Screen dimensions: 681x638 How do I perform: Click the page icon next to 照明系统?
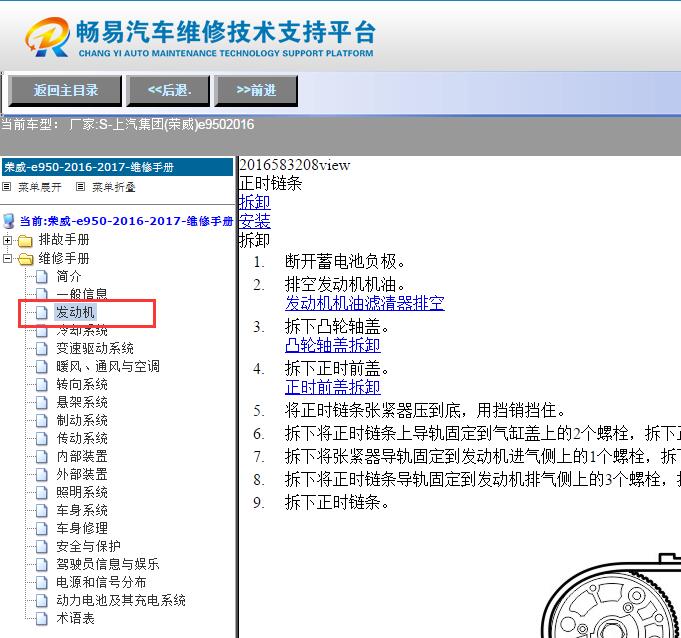coord(42,493)
